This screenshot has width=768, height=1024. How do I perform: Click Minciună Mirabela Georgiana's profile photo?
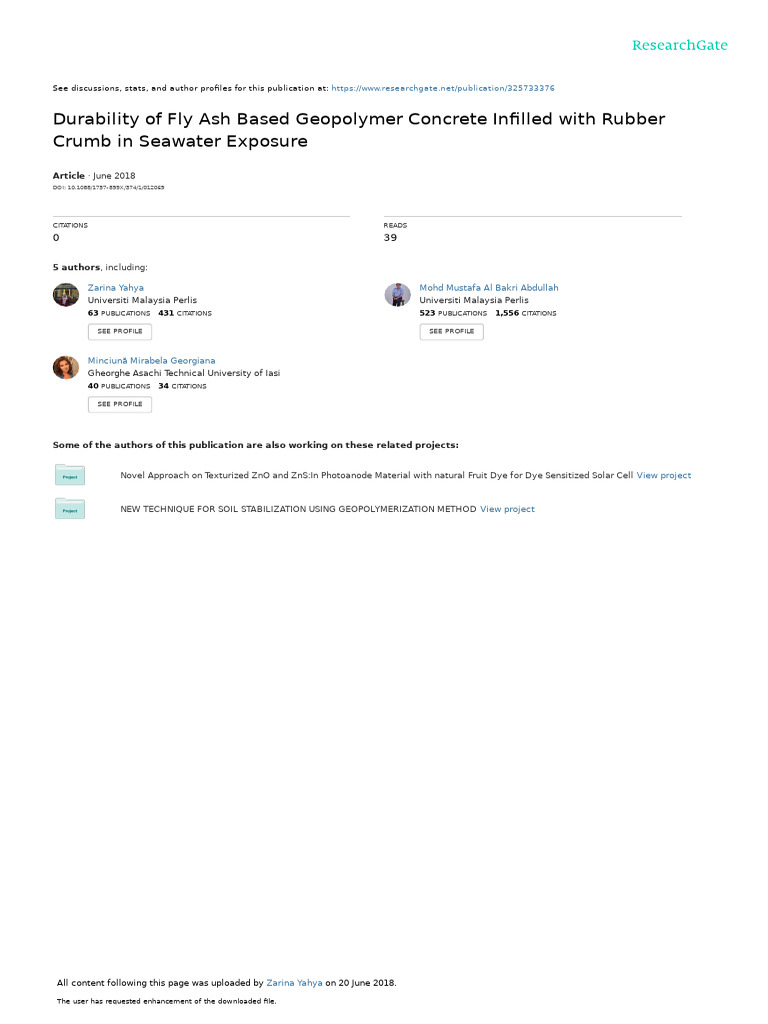click(x=66, y=367)
